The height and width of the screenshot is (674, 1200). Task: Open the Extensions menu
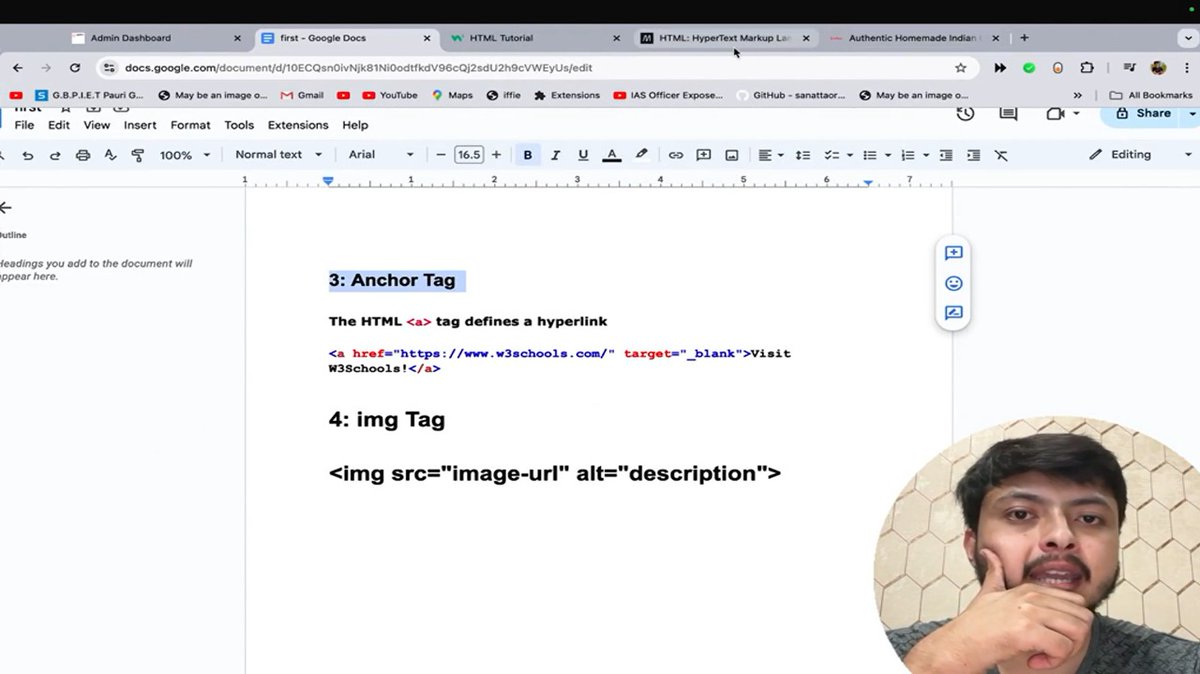(298, 125)
